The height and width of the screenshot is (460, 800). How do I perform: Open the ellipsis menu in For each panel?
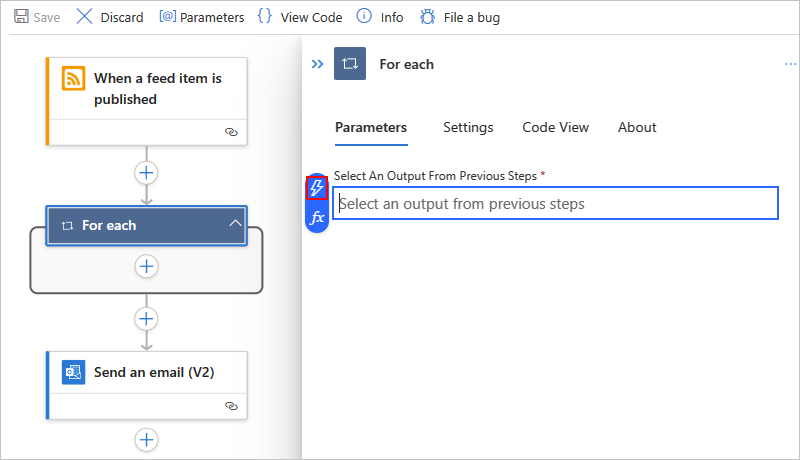tap(790, 64)
